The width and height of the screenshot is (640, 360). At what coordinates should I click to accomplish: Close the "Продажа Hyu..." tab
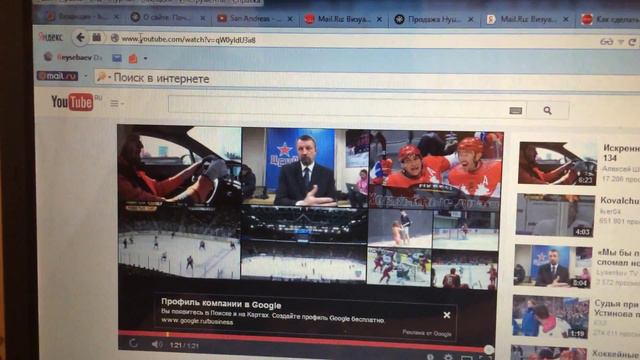pos(471,19)
